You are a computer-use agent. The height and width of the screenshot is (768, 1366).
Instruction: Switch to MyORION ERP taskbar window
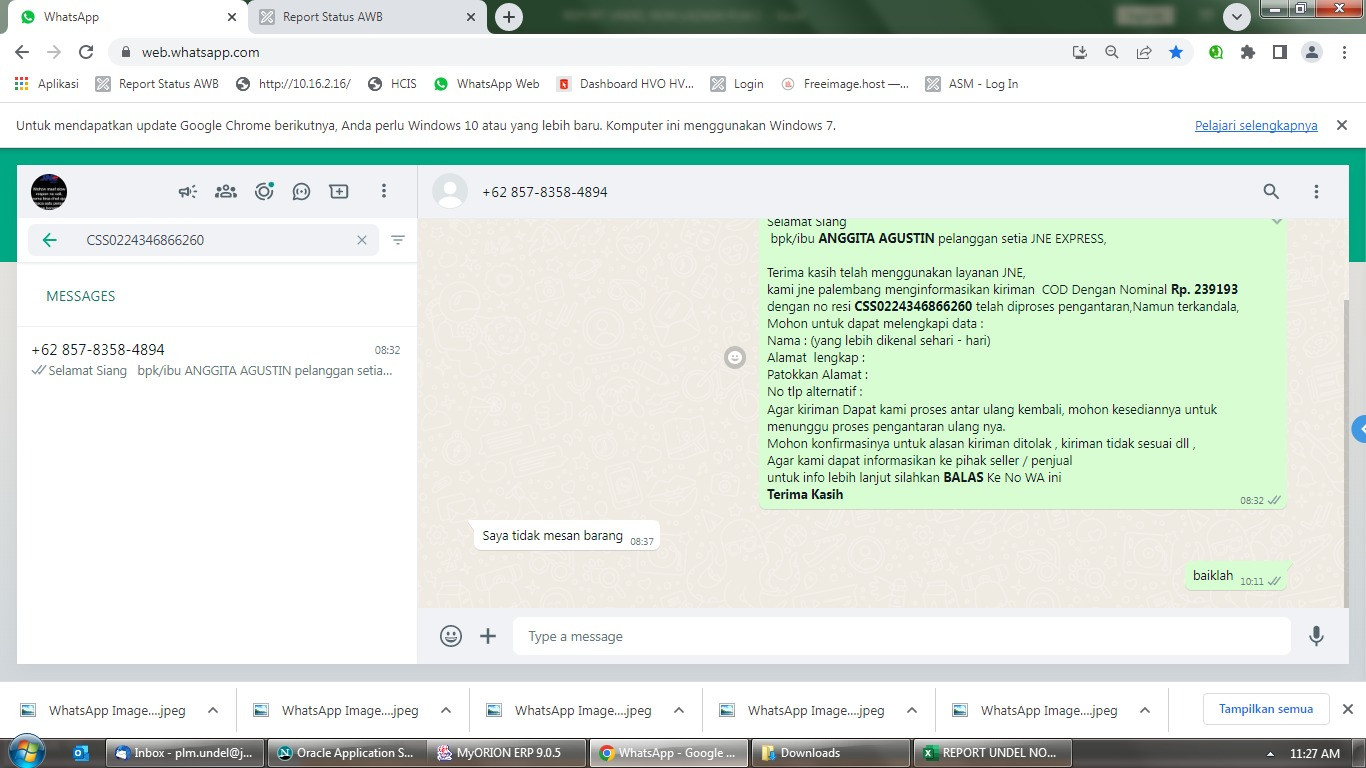point(507,753)
